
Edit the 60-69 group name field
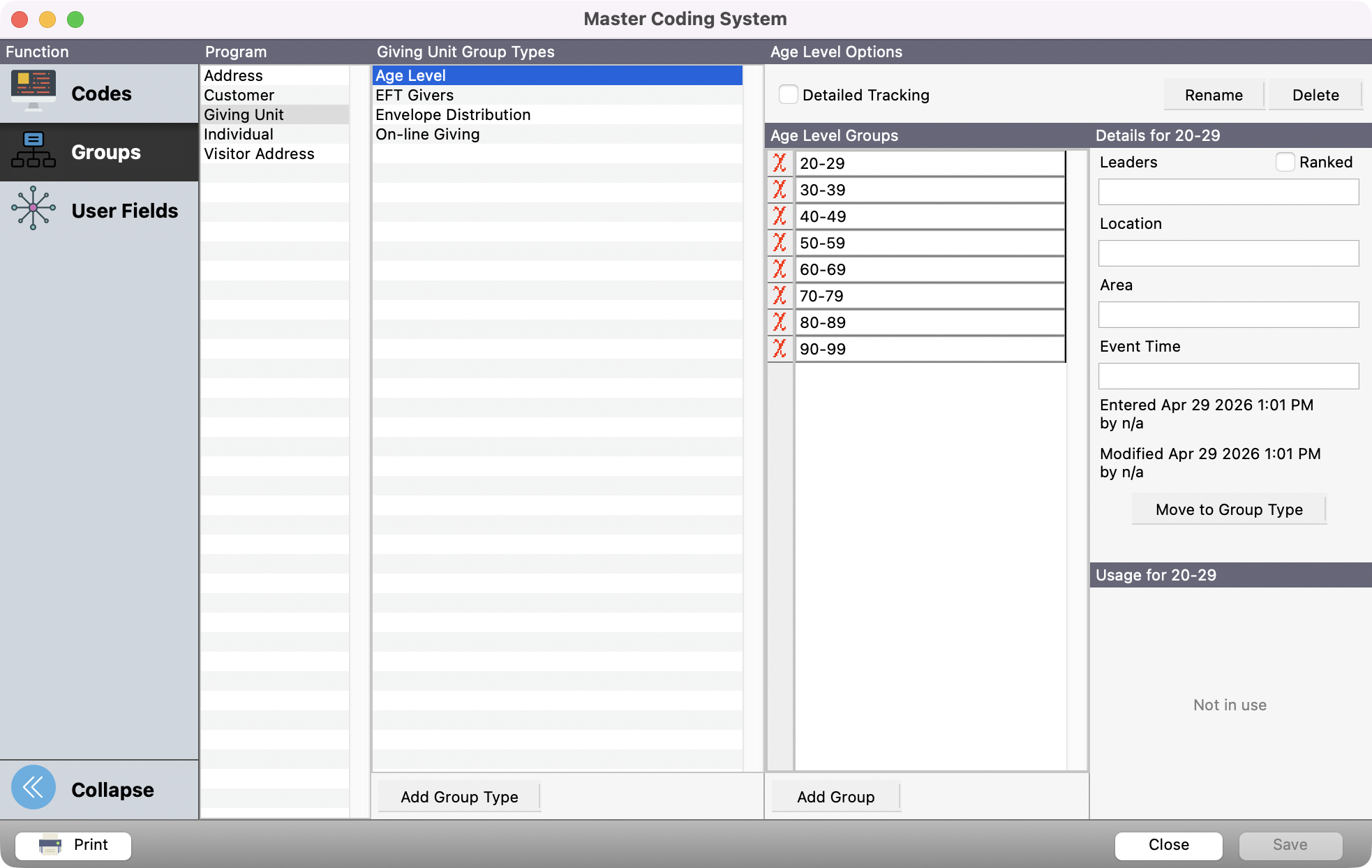click(x=930, y=269)
